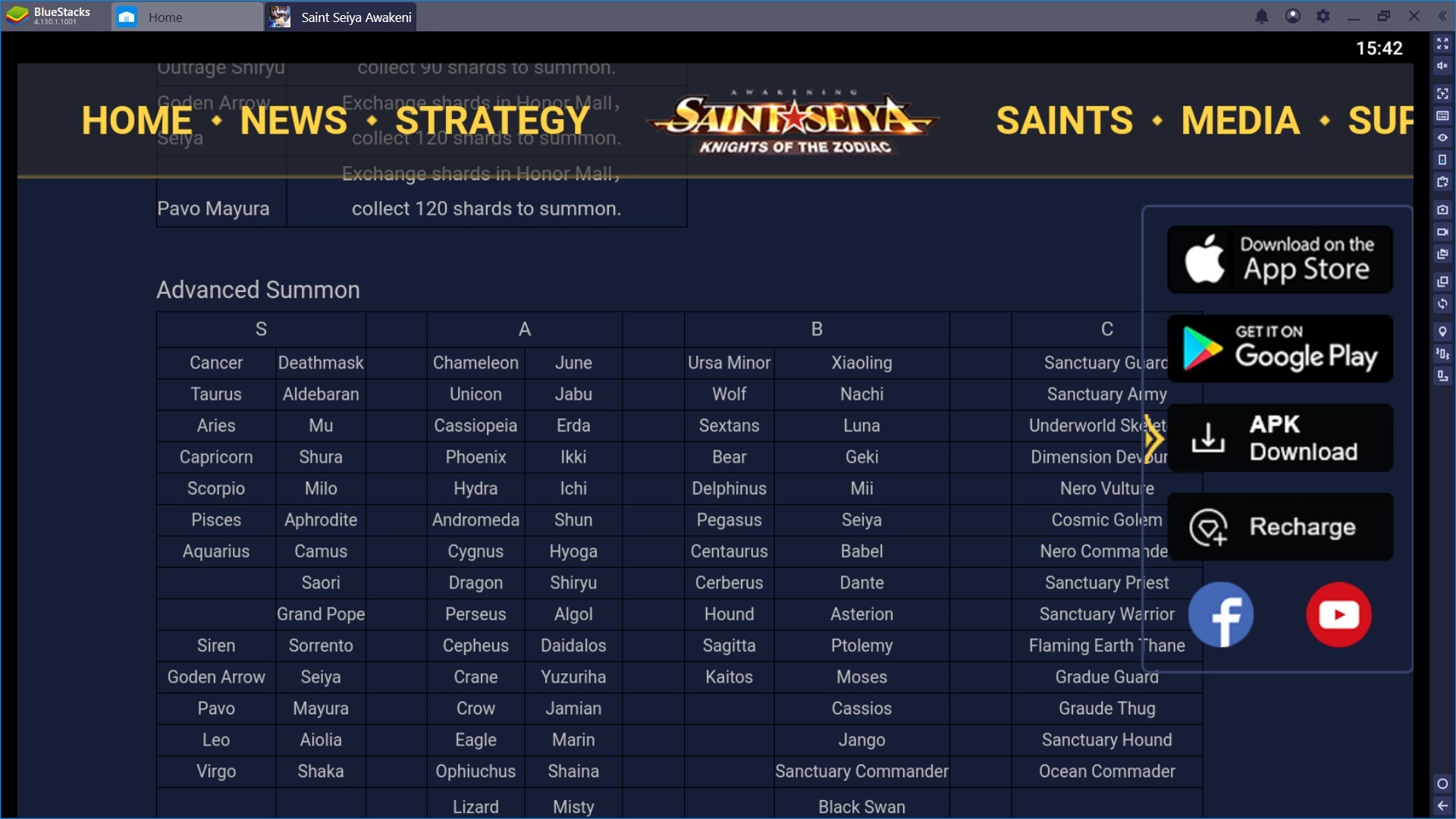Click the Sanctuary Hound cell
Screen dimensions: 1456x819
coord(1106,740)
